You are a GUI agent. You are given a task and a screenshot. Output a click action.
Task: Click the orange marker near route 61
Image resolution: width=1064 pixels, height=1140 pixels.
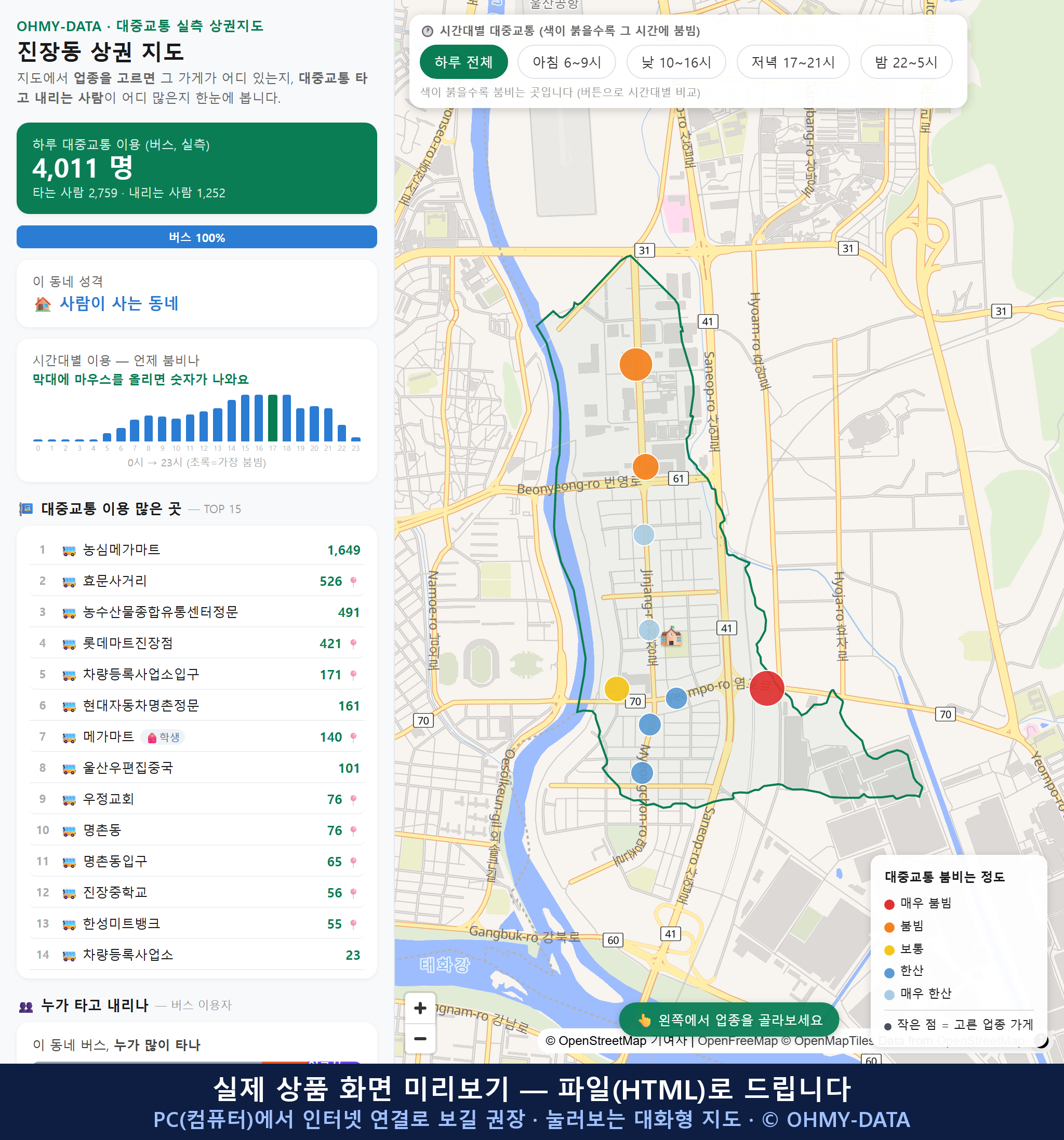pyautogui.click(x=645, y=466)
